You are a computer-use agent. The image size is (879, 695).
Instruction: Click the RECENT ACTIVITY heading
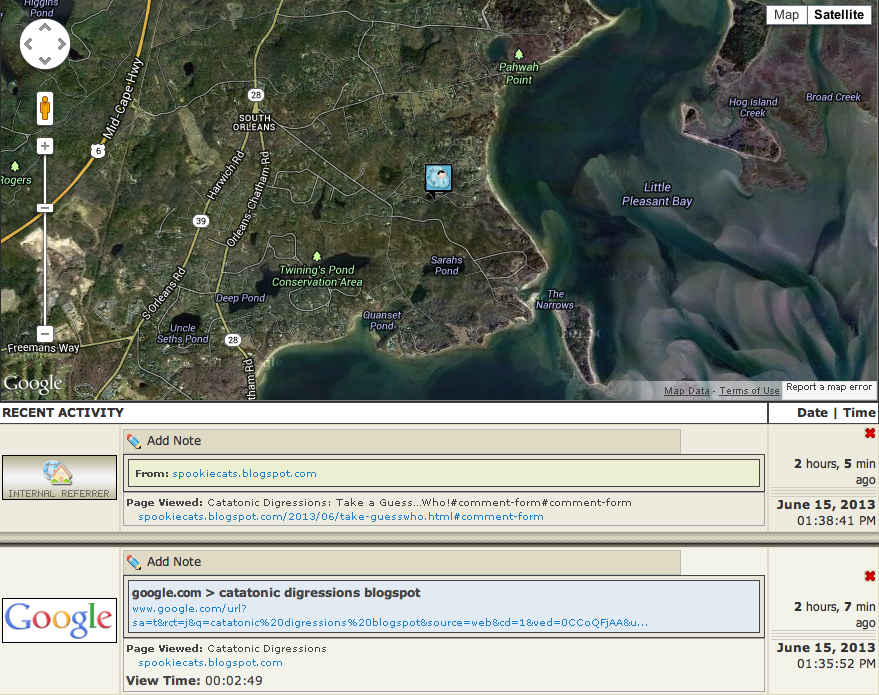(63, 413)
